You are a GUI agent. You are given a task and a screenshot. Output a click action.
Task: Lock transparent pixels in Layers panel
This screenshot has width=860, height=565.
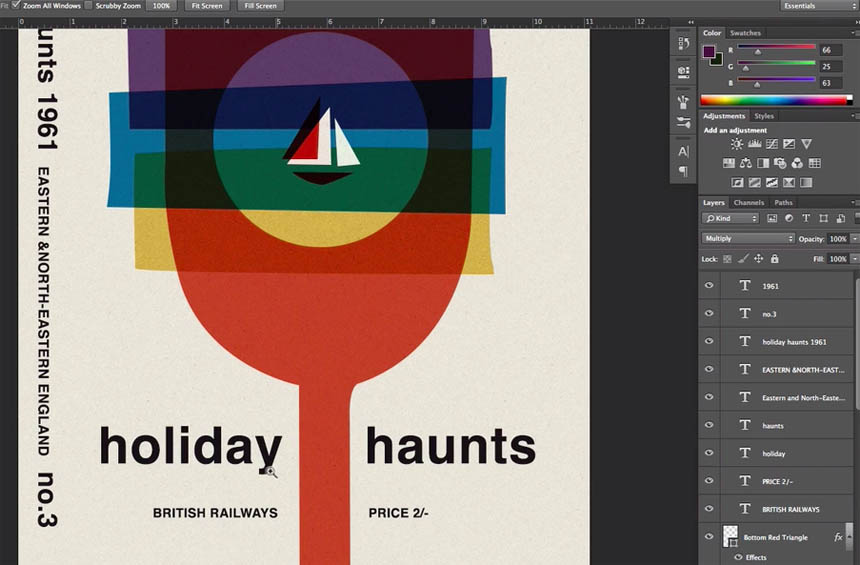tap(727, 259)
